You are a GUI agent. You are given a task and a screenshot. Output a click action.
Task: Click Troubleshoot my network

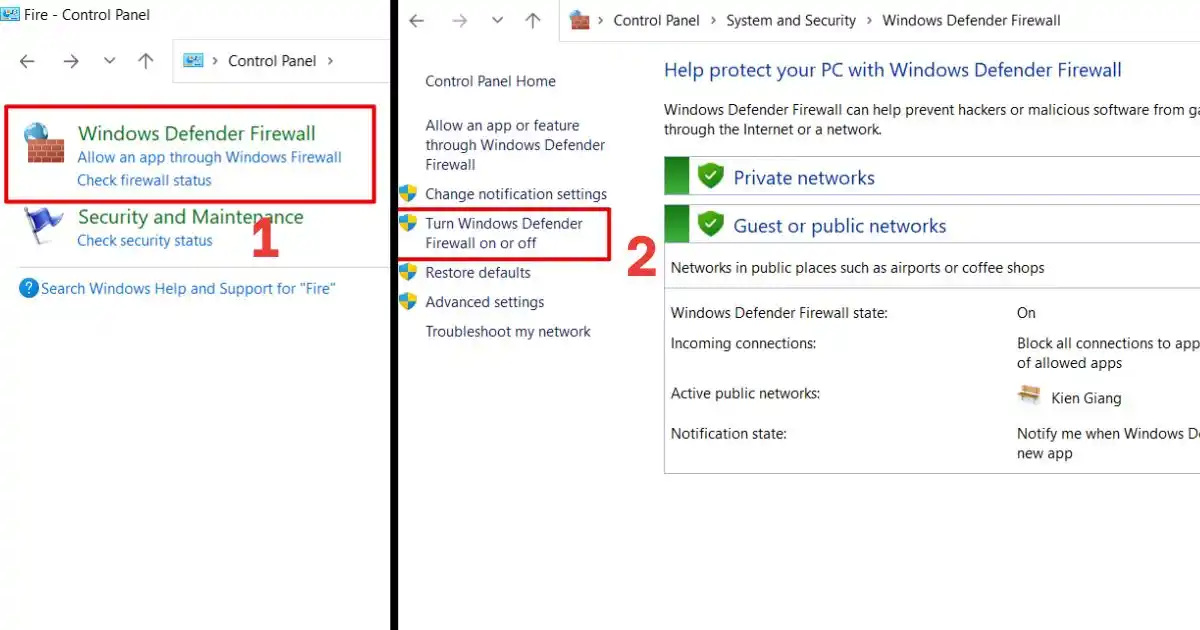click(508, 332)
